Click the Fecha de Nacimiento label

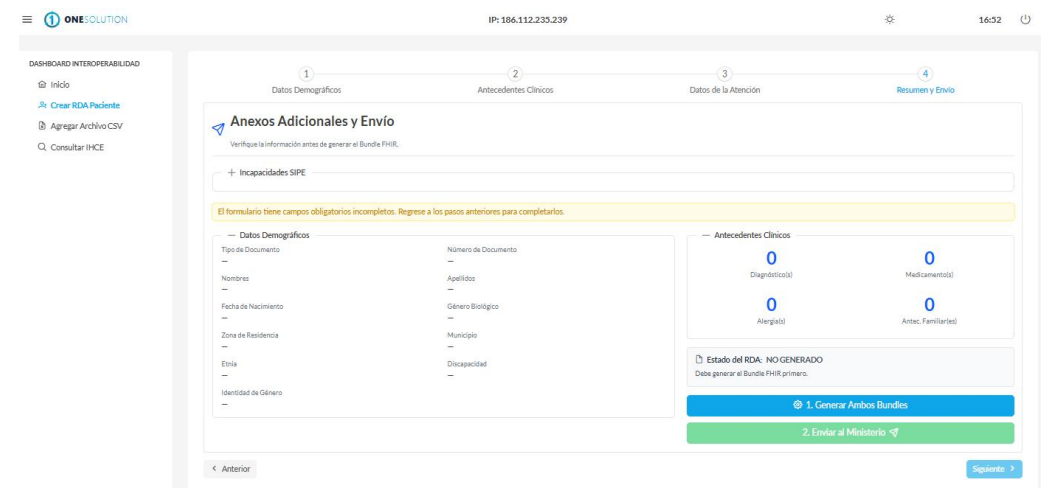(252, 306)
